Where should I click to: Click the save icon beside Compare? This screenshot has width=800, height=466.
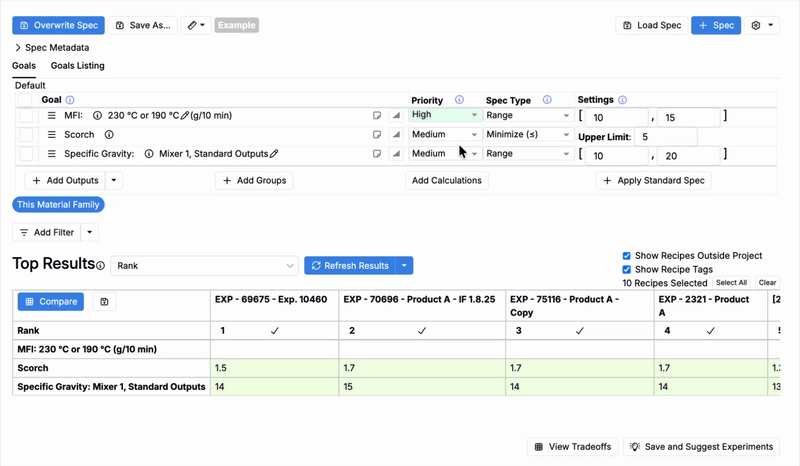coord(105,301)
